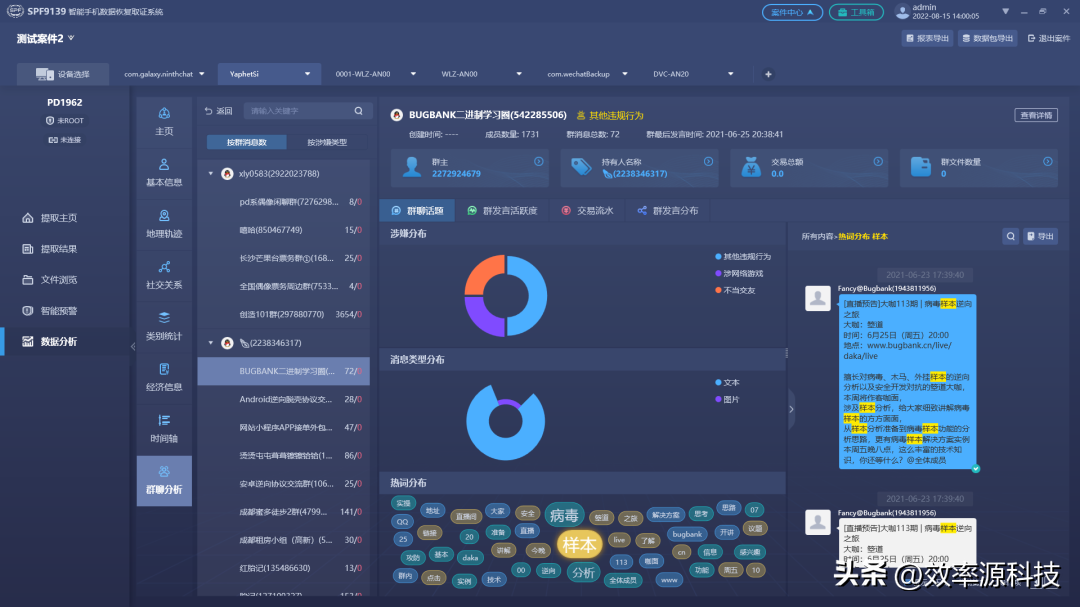Screen dimensions: 1080x607
Task: Toggle the 图片 legend entry
Action: 727,399
